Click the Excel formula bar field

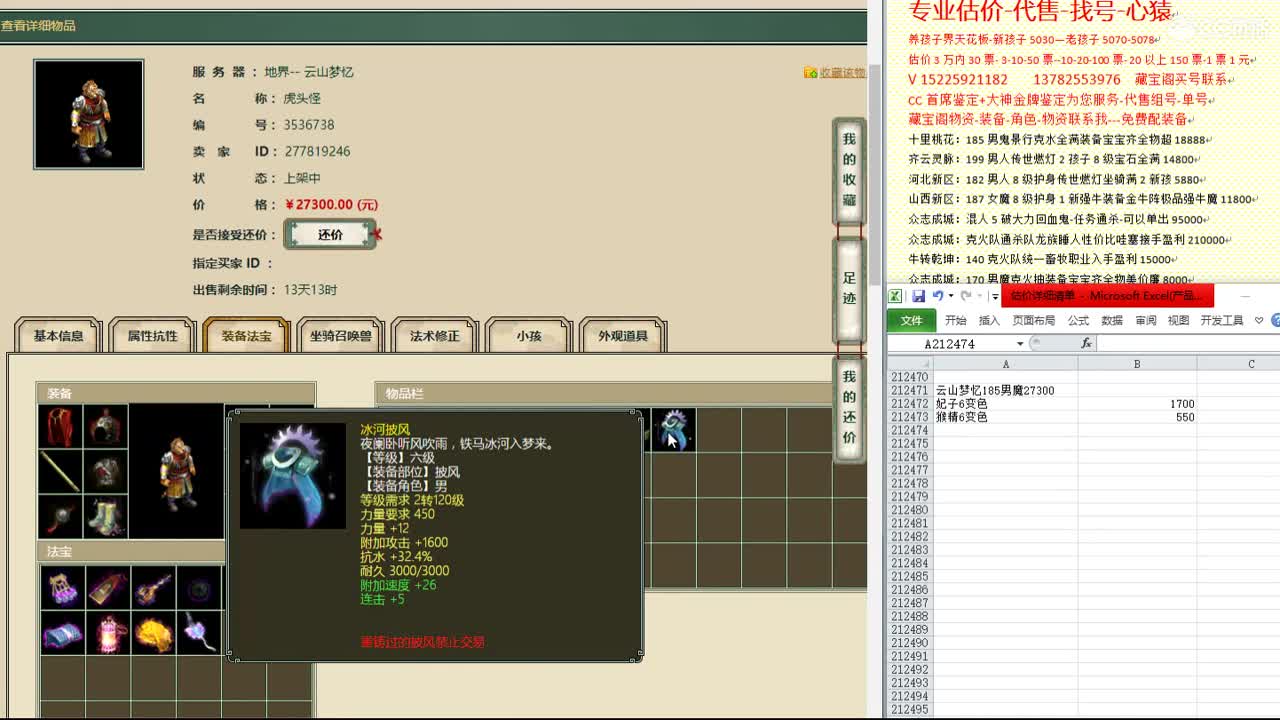point(1188,344)
